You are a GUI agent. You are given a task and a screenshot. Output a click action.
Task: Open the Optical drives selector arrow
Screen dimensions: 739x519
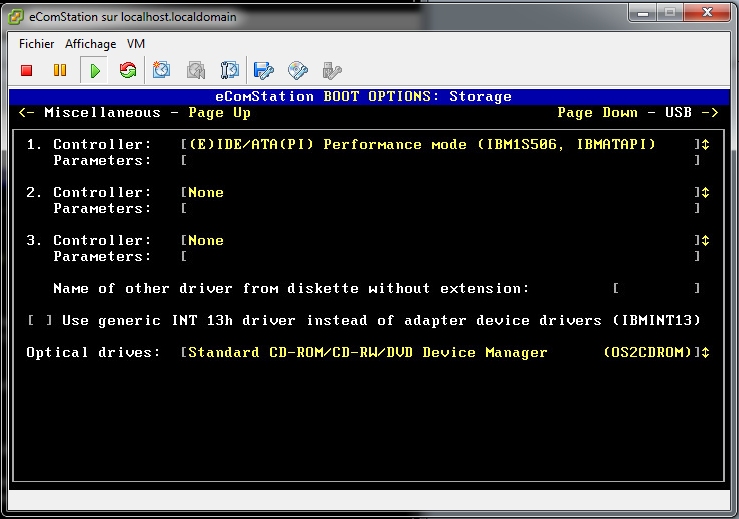(706, 353)
